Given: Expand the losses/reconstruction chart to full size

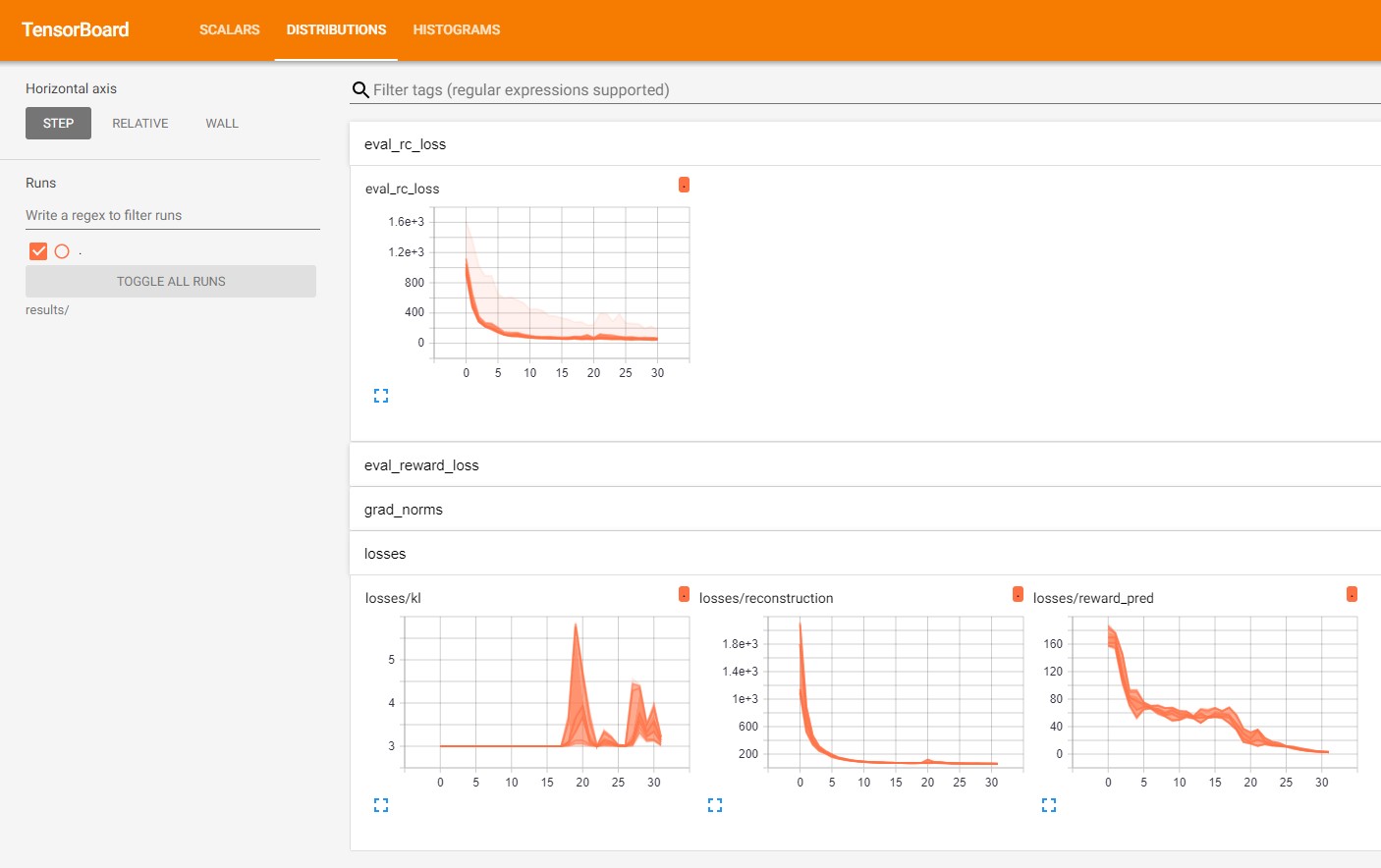Looking at the screenshot, I should point(715,805).
